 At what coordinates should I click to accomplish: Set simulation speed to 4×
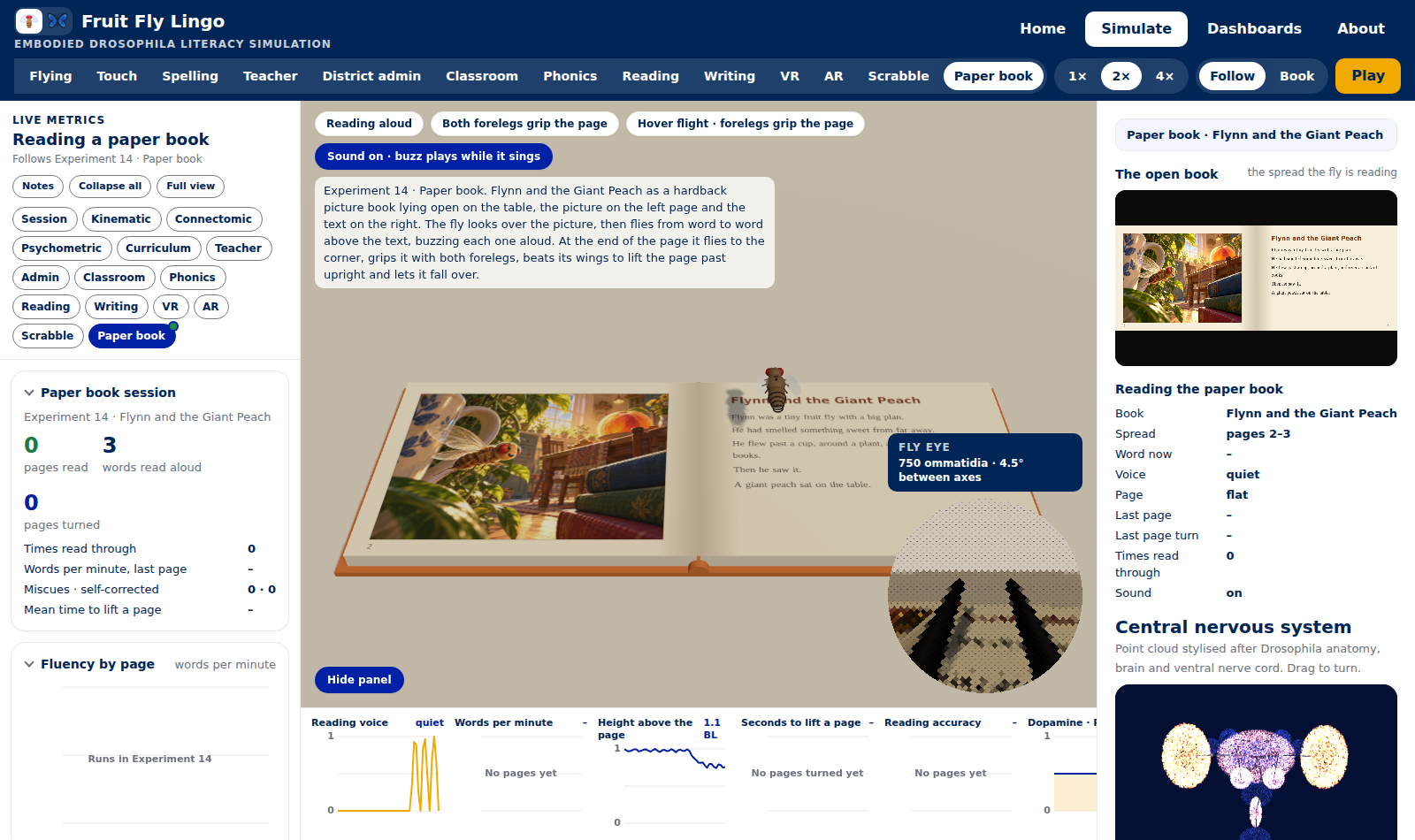pos(1165,76)
